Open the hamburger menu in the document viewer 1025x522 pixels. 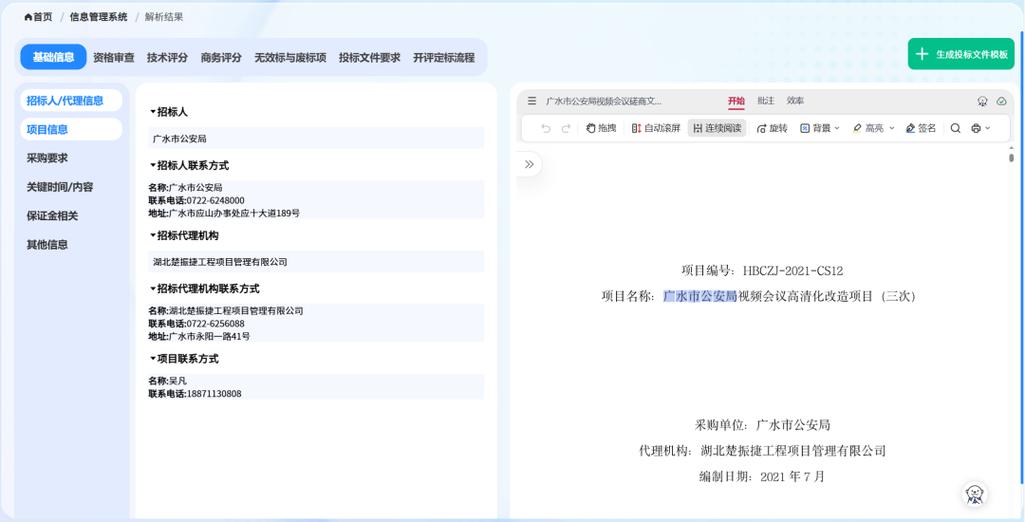point(531,101)
